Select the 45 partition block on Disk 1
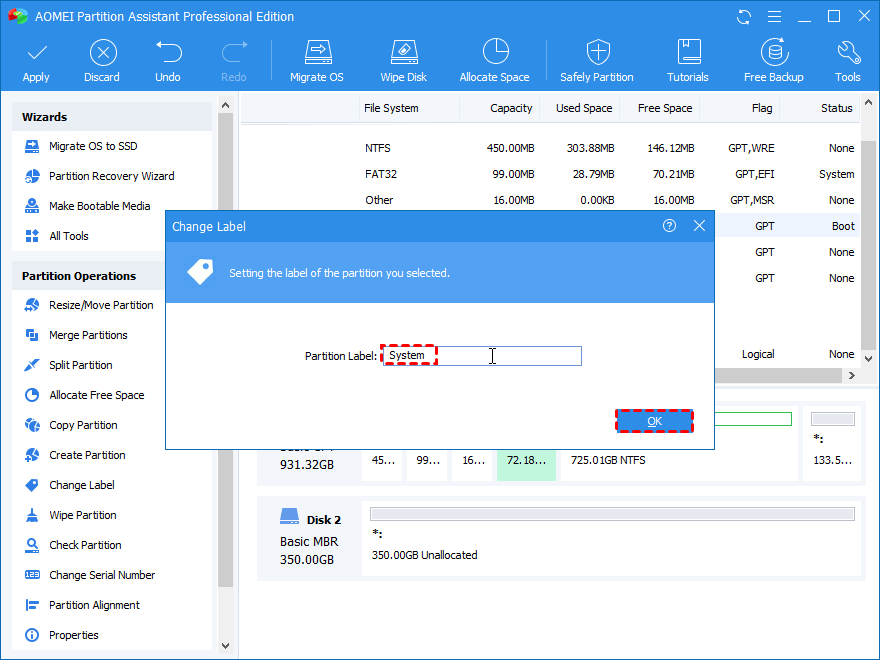 pos(382,464)
